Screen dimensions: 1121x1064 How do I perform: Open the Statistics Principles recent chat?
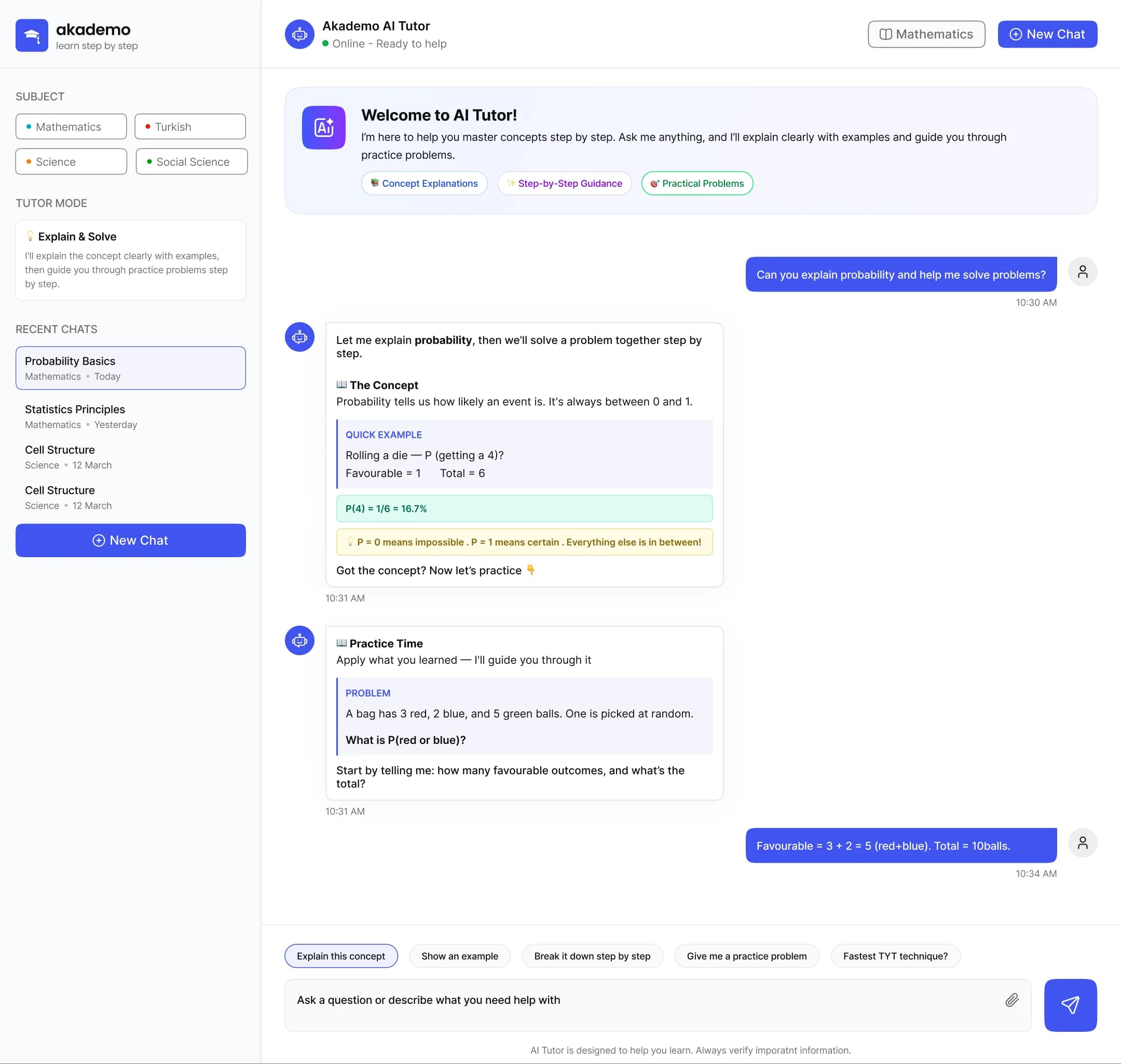130,416
